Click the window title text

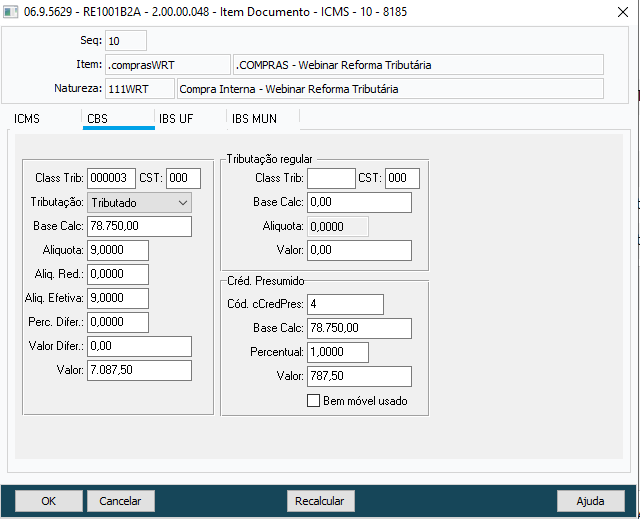215,12
